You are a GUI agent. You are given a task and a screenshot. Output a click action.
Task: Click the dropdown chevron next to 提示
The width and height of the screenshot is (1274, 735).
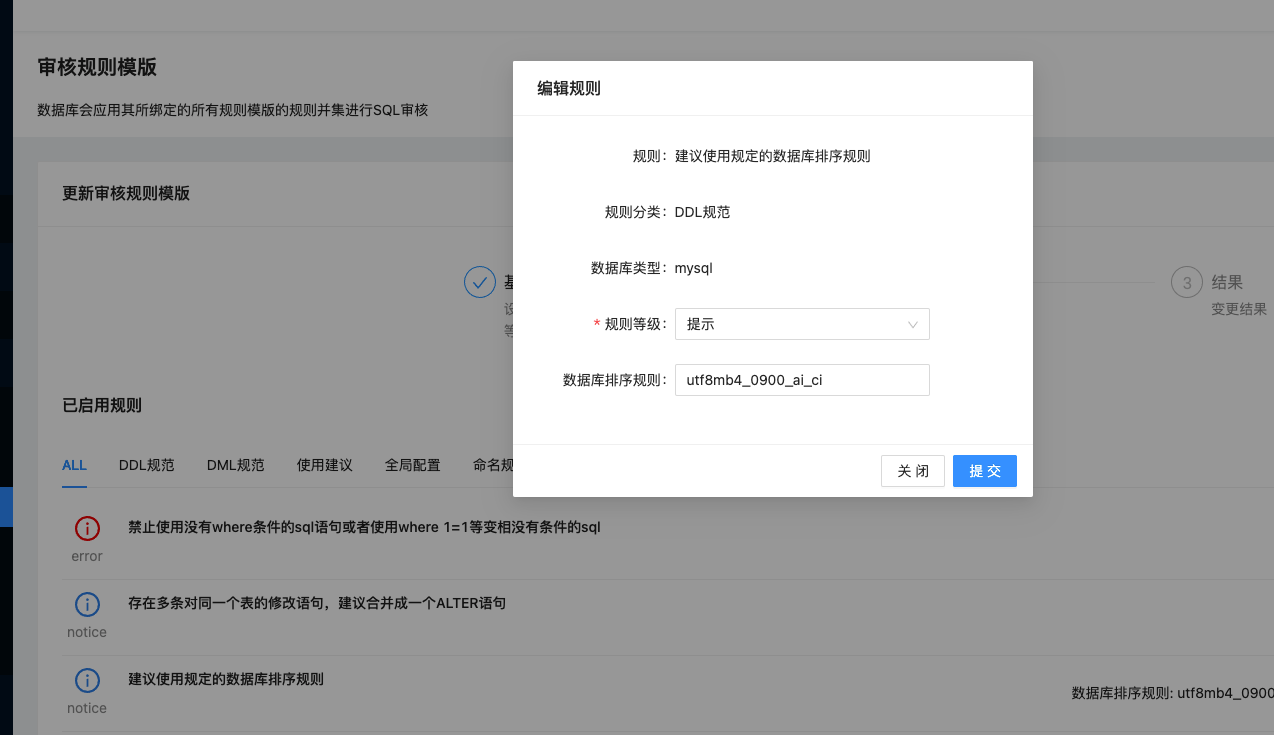pos(911,324)
